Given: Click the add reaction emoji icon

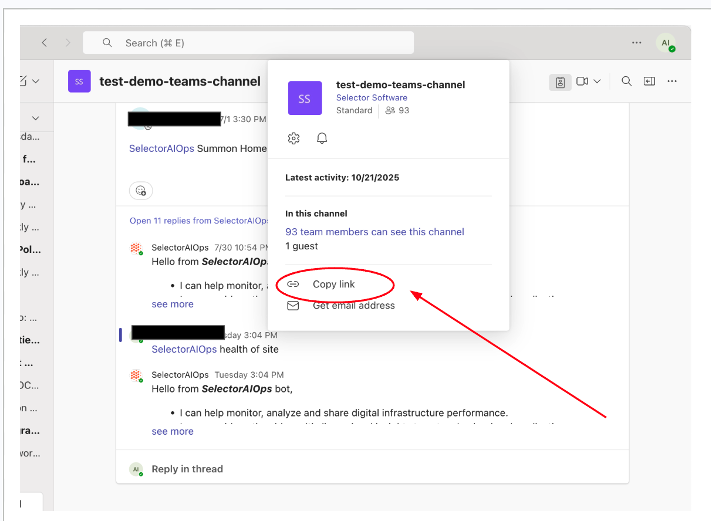Looking at the screenshot, I should 141,190.
